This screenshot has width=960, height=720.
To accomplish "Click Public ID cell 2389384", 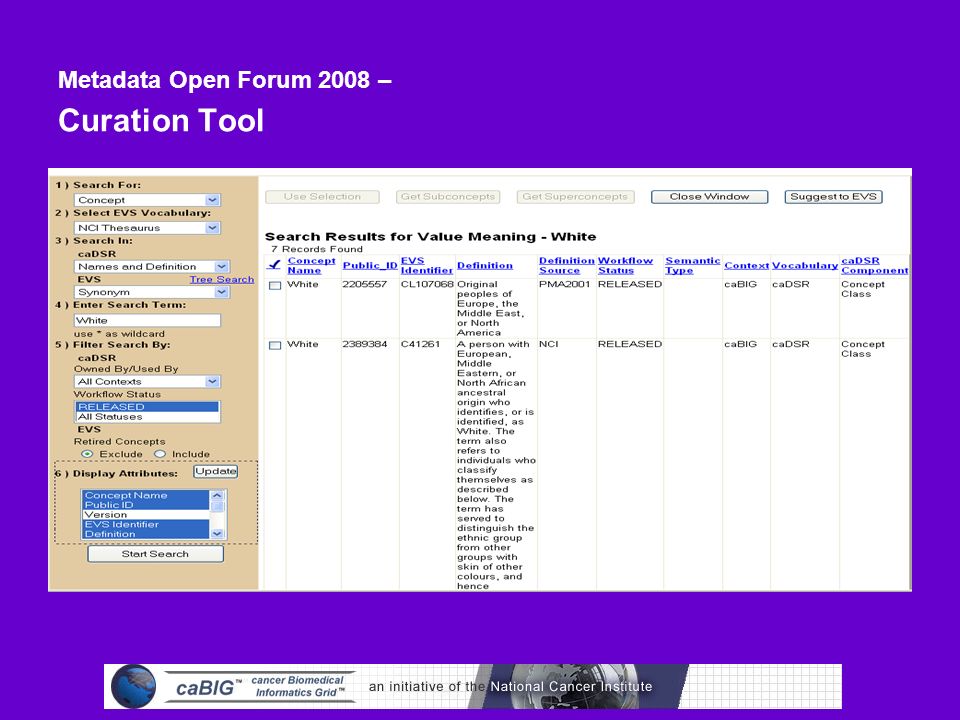I will [x=364, y=344].
